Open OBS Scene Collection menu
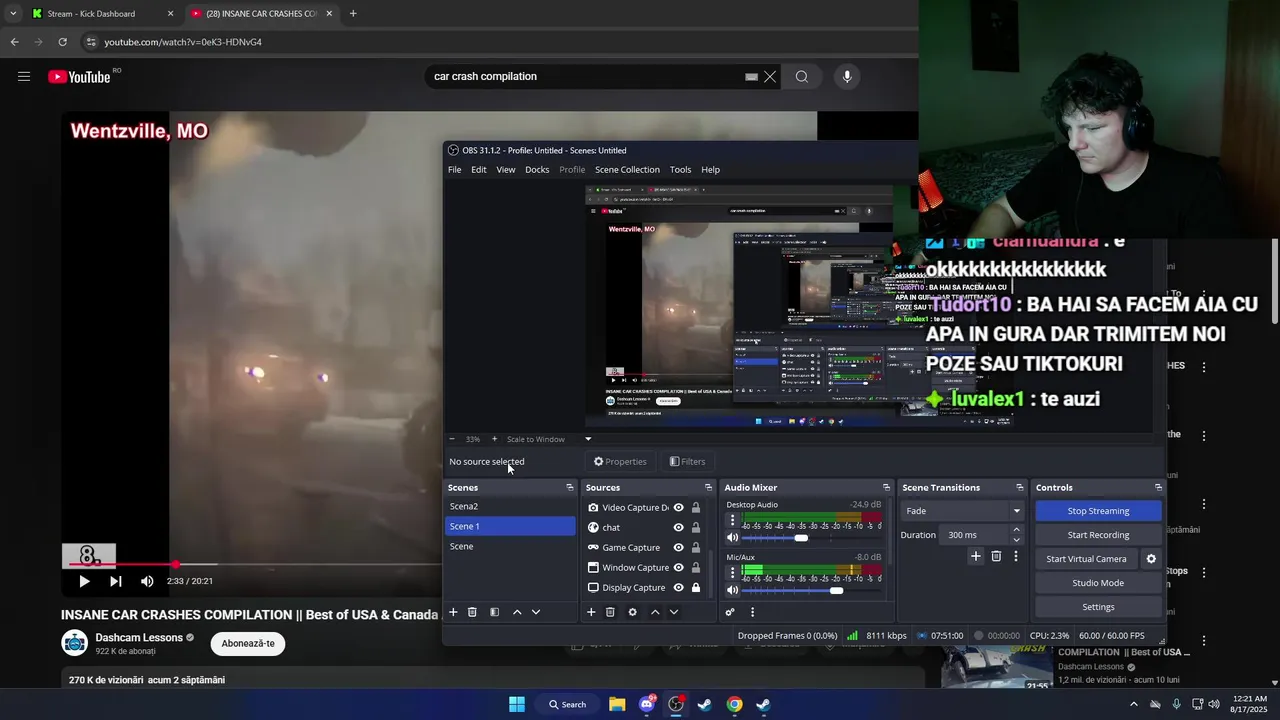Viewport: 1280px width, 720px height. pyautogui.click(x=627, y=170)
